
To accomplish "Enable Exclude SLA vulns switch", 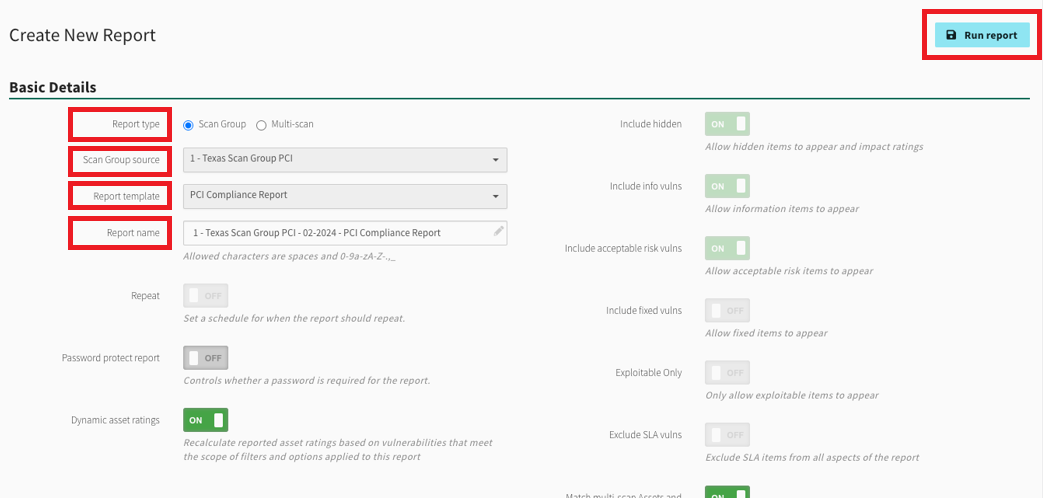I will tap(727, 434).
